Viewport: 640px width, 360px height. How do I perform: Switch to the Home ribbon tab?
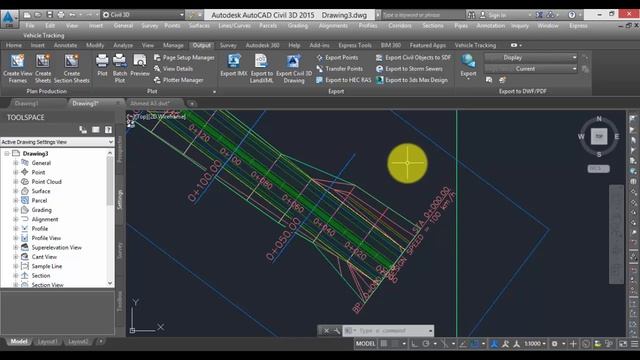[x=14, y=45]
